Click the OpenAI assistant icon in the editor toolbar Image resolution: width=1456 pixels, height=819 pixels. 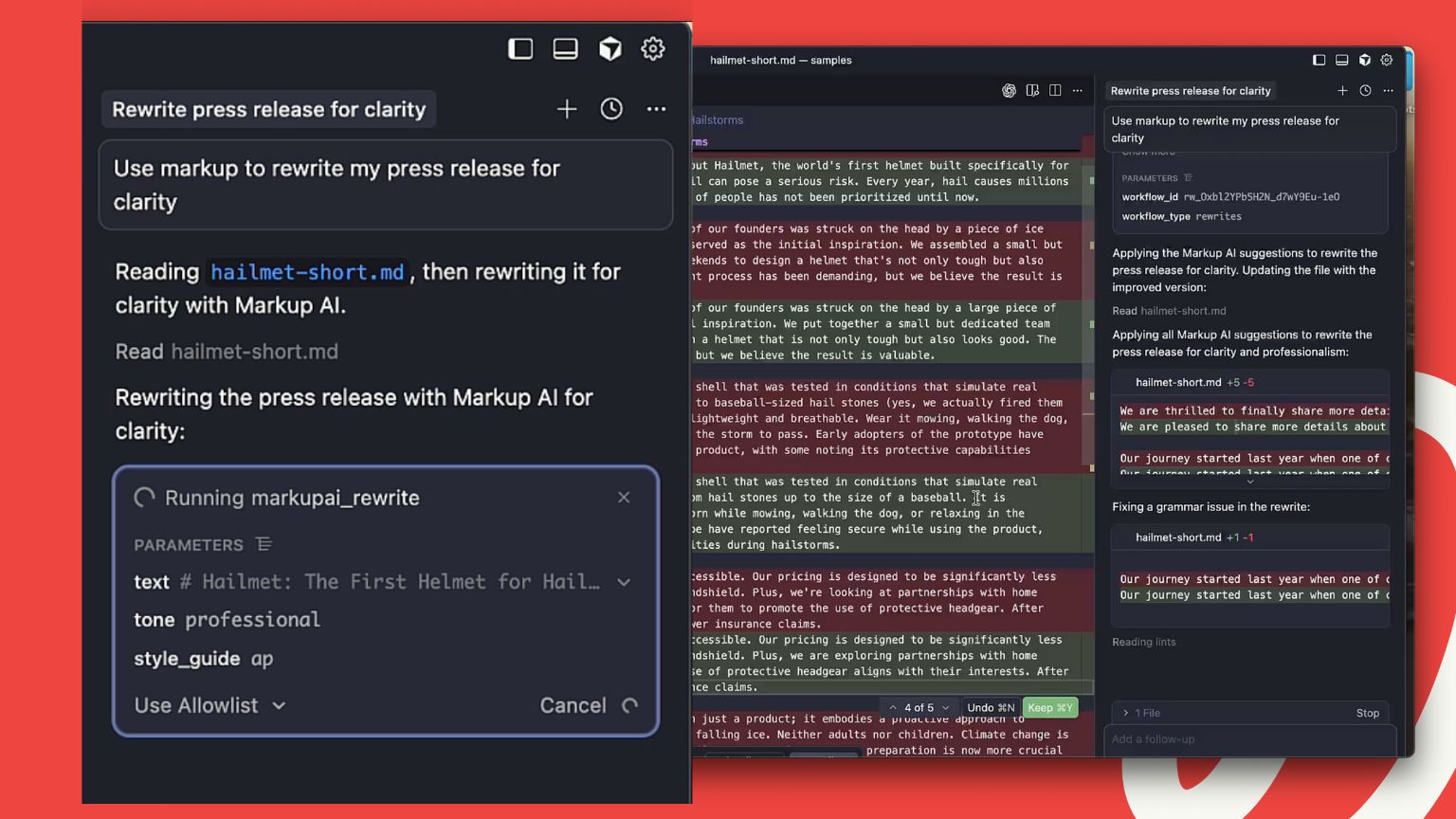(1008, 90)
